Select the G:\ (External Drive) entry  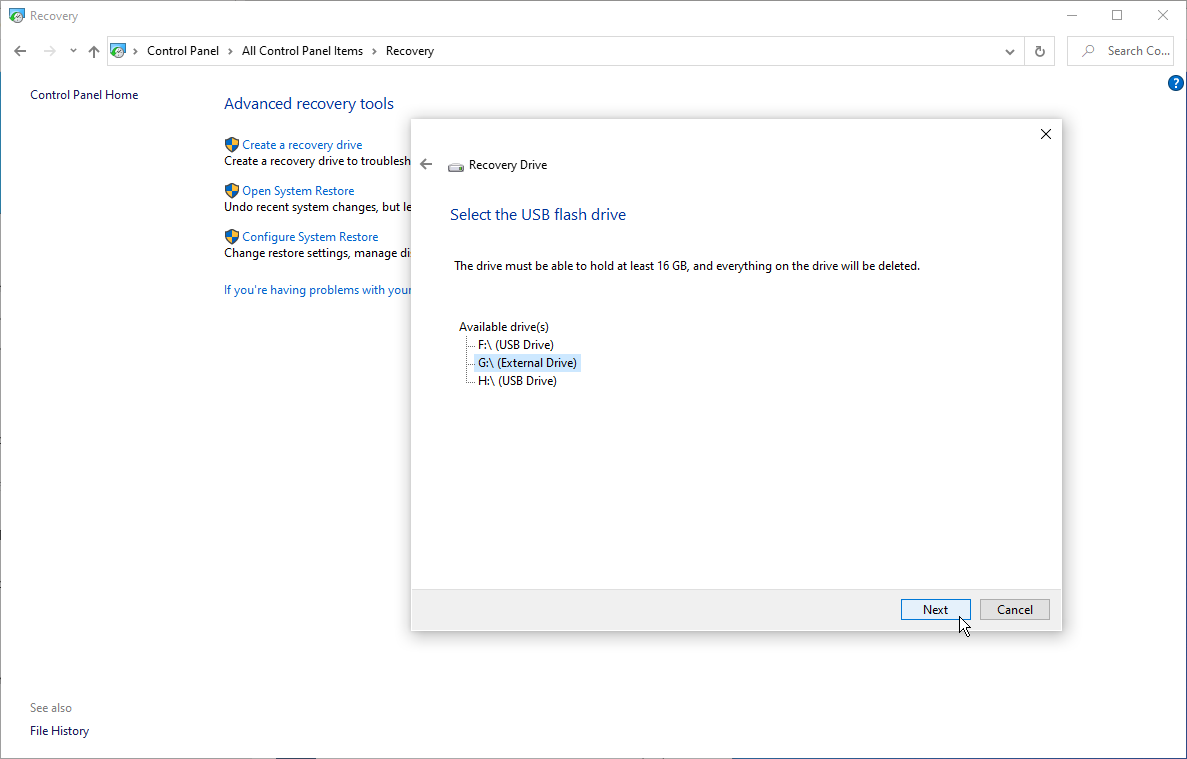[x=527, y=362]
